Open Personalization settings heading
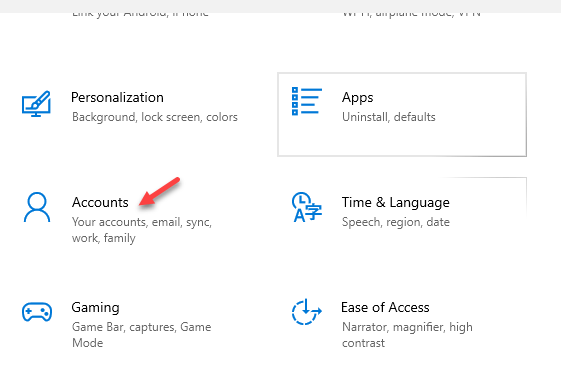This screenshot has width=561, height=371. click(x=117, y=97)
